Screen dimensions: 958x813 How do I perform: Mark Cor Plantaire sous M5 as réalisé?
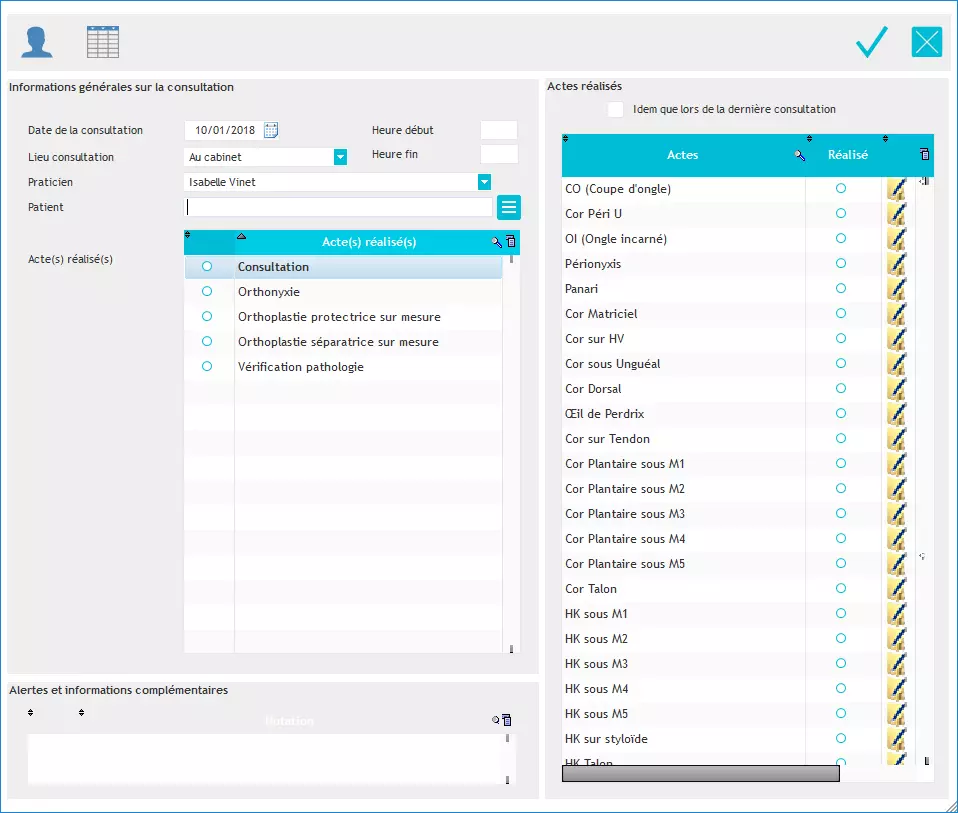pyautogui.click(x=841, y=563)
